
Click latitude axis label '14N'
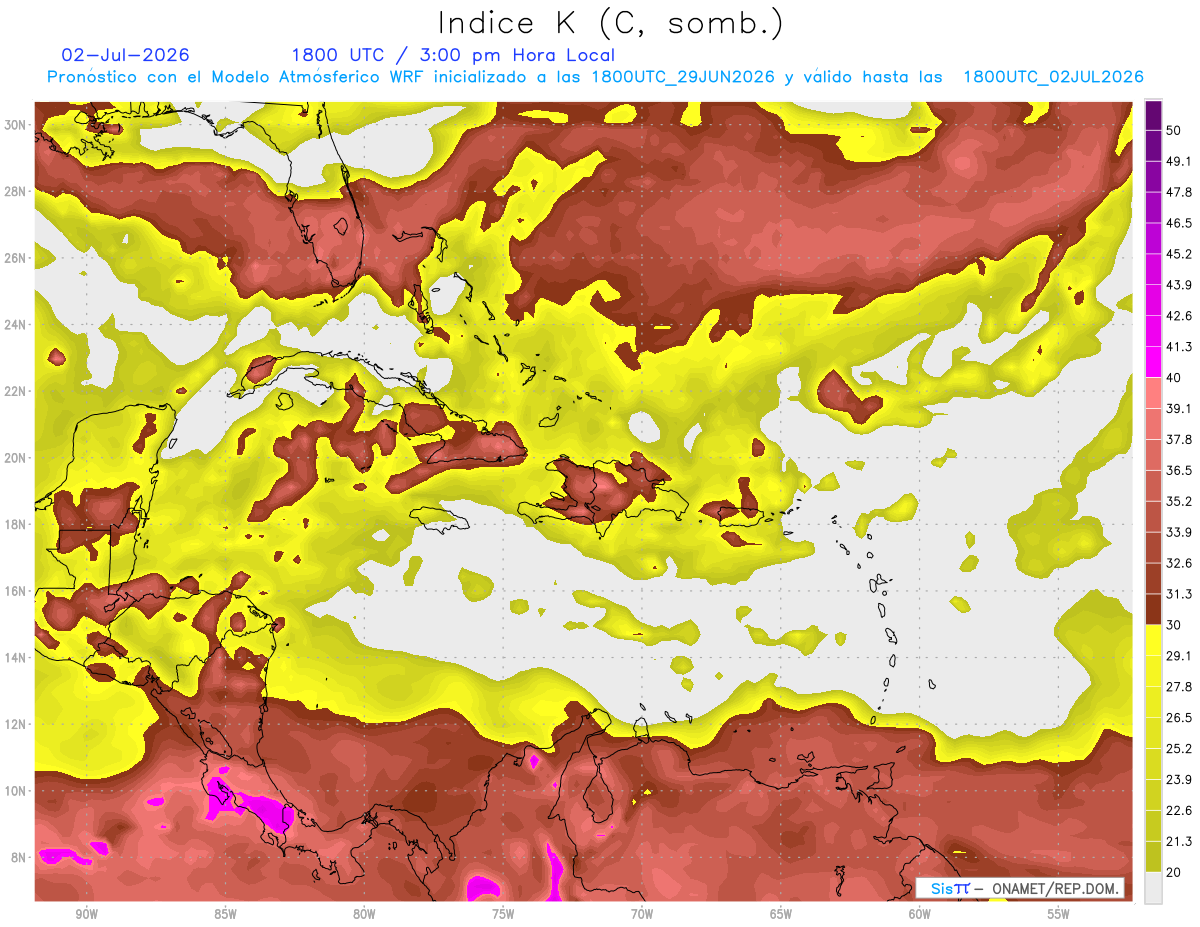pyautogui.click(x=16, y=658)
